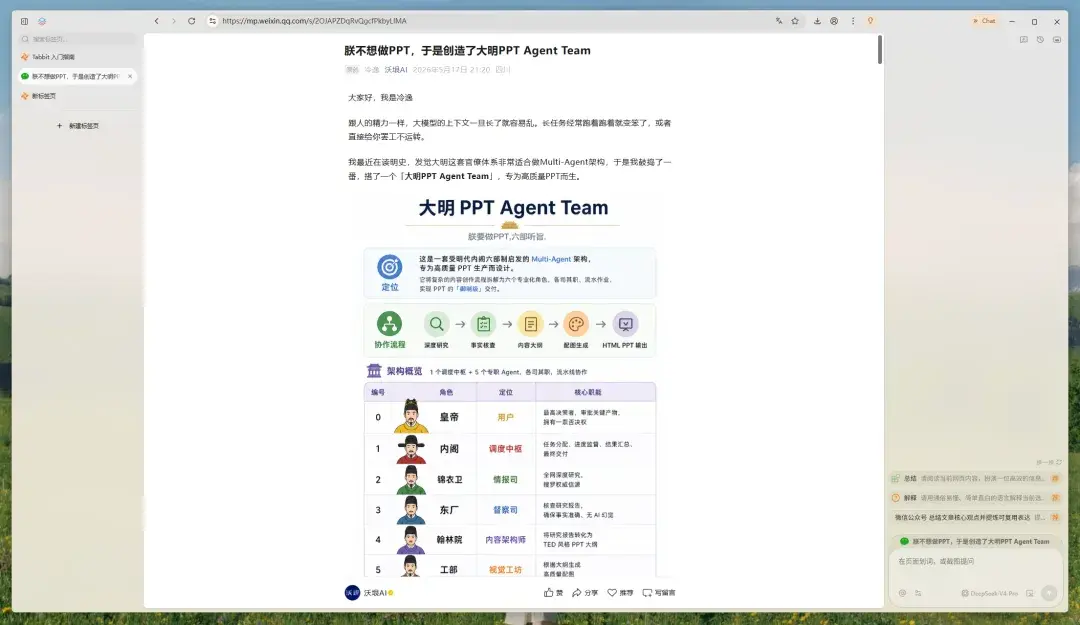Click the 内阁 role cell

click(x=449, y=449)
